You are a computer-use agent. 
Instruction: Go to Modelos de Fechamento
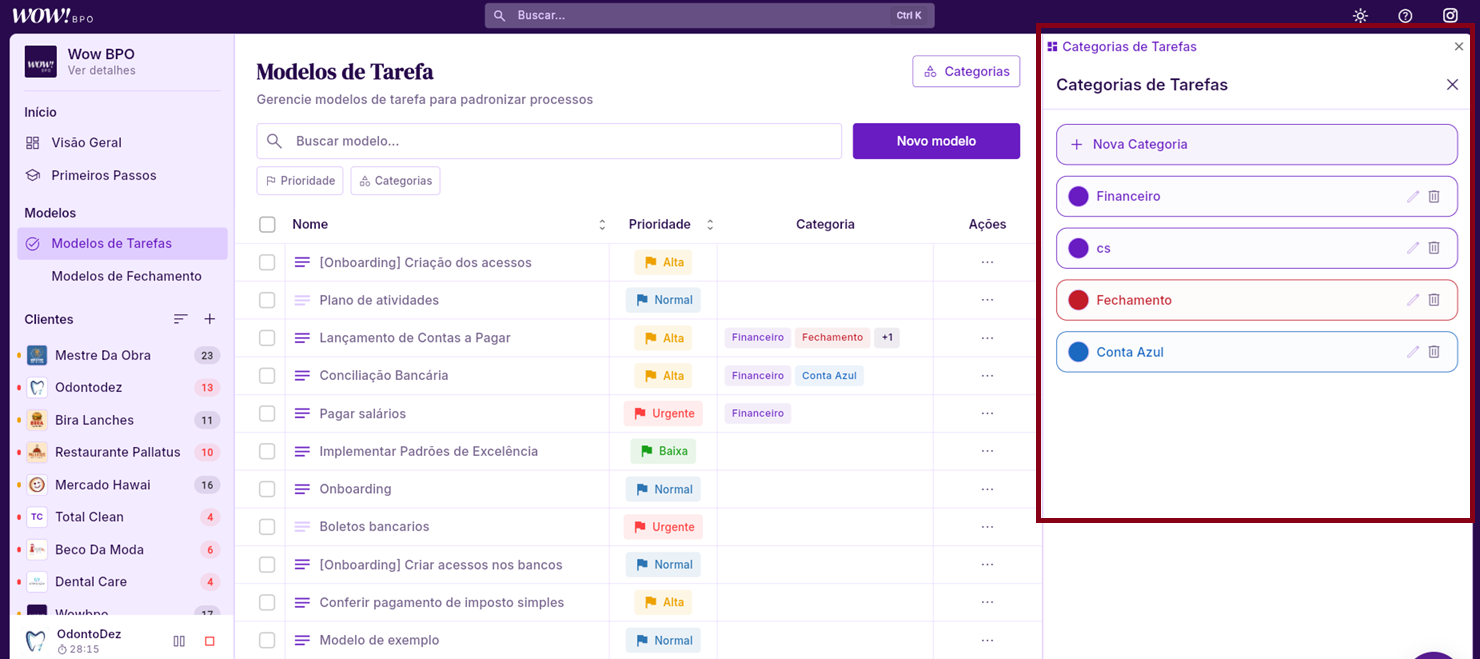[x=126, y=276]
